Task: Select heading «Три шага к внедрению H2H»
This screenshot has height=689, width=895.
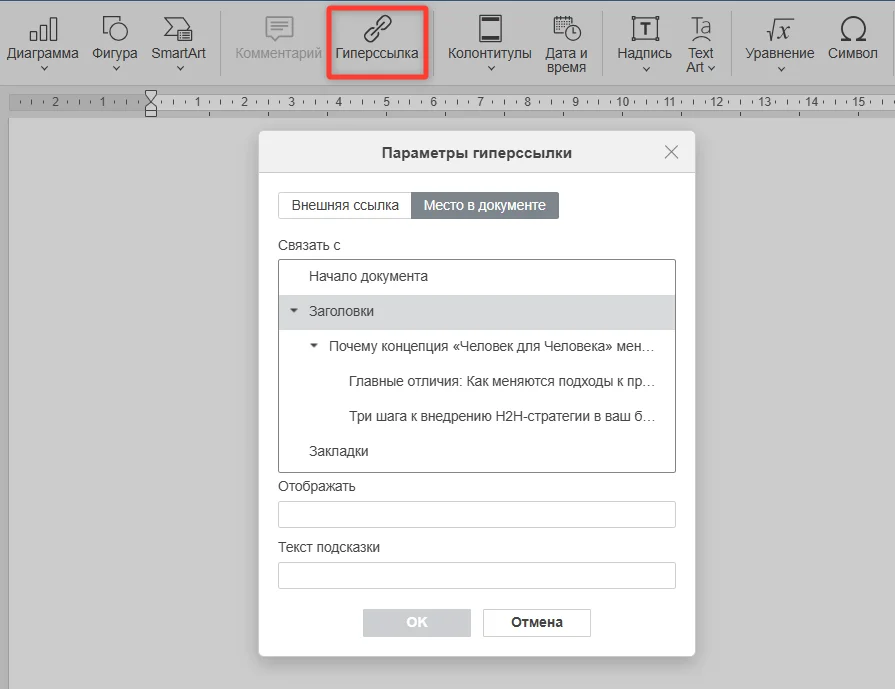Action: (477, 416)
